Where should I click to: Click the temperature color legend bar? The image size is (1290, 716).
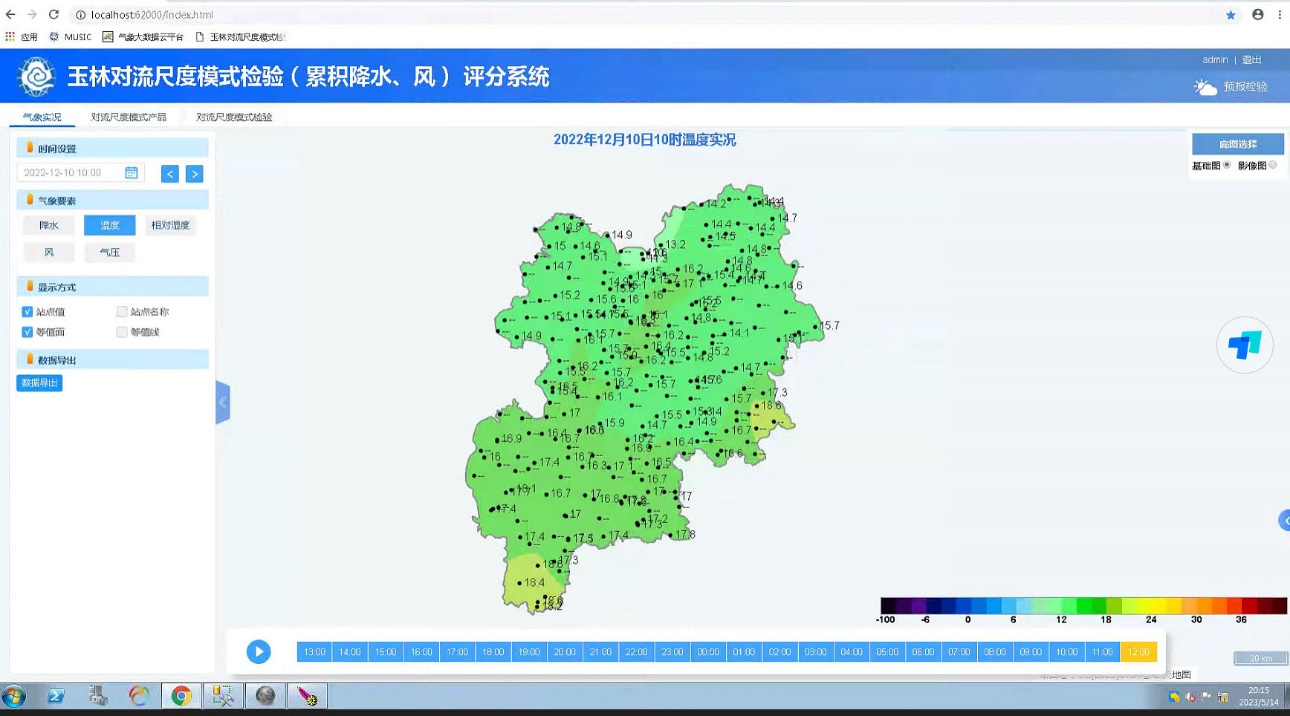point(1080,606)
